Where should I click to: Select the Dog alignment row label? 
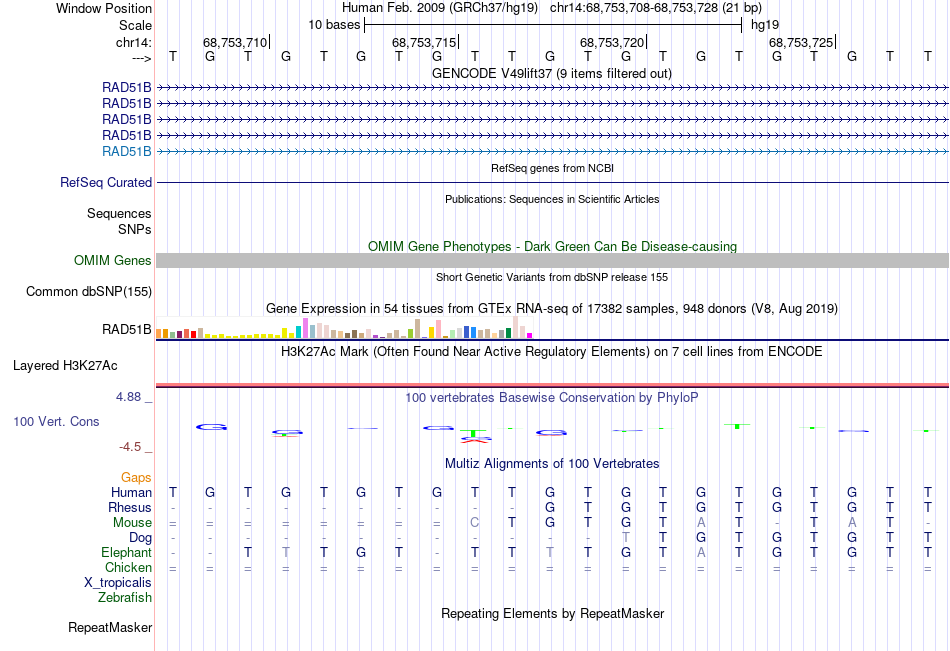[140, 538]
